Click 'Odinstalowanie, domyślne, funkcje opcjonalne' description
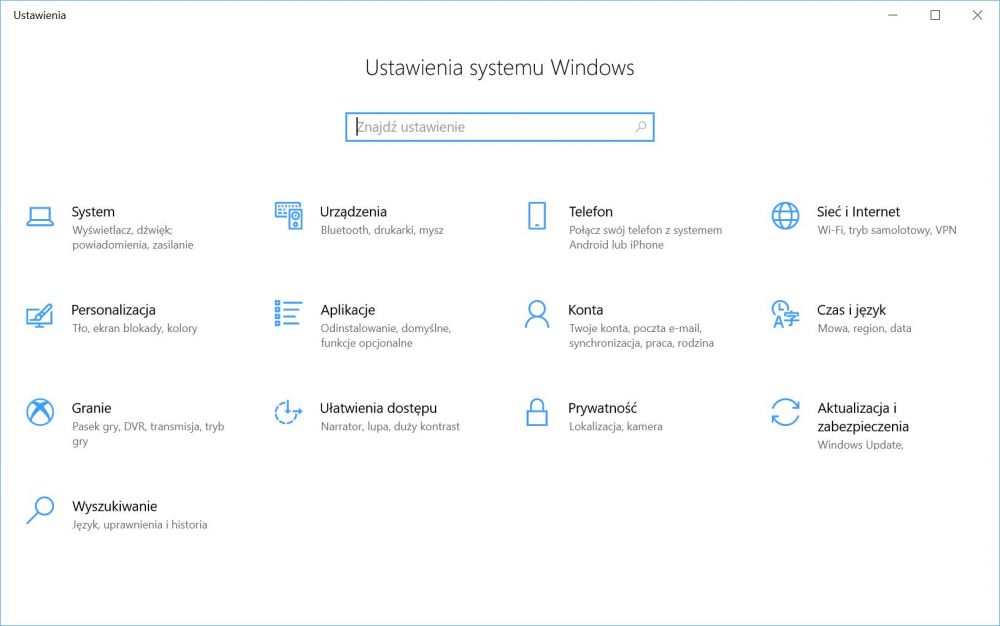Image resolution: width=1000 pixels, height=626 pixels. pos(385,335)
